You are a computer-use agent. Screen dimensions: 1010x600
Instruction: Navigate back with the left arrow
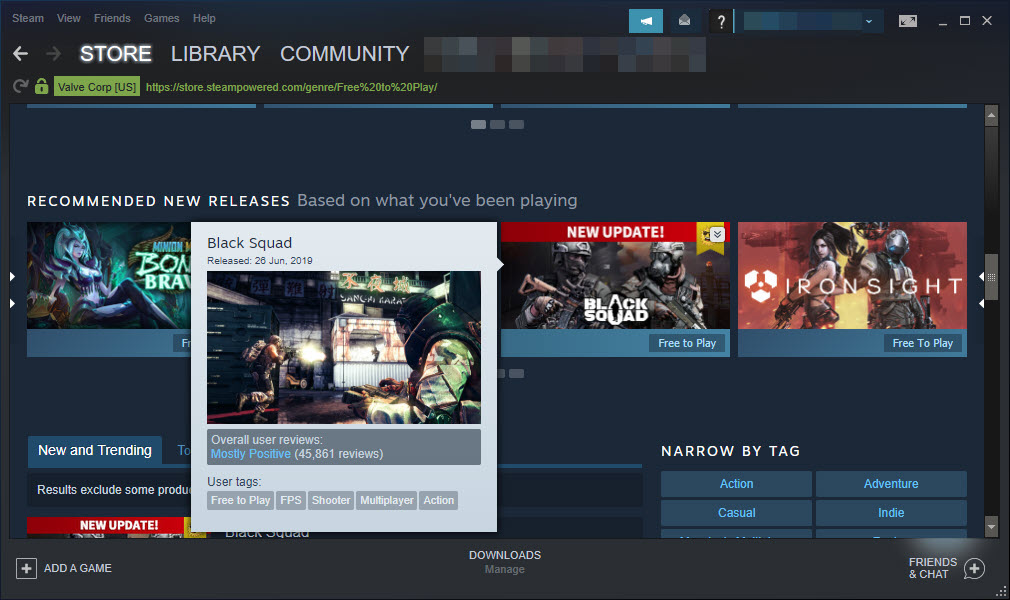point(20,54)
